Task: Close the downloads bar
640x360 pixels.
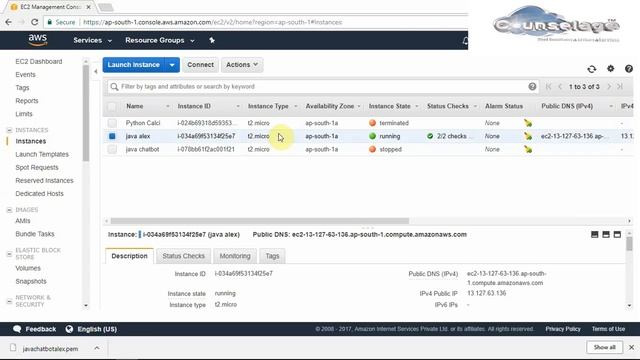Action: (x=631, y=347)
